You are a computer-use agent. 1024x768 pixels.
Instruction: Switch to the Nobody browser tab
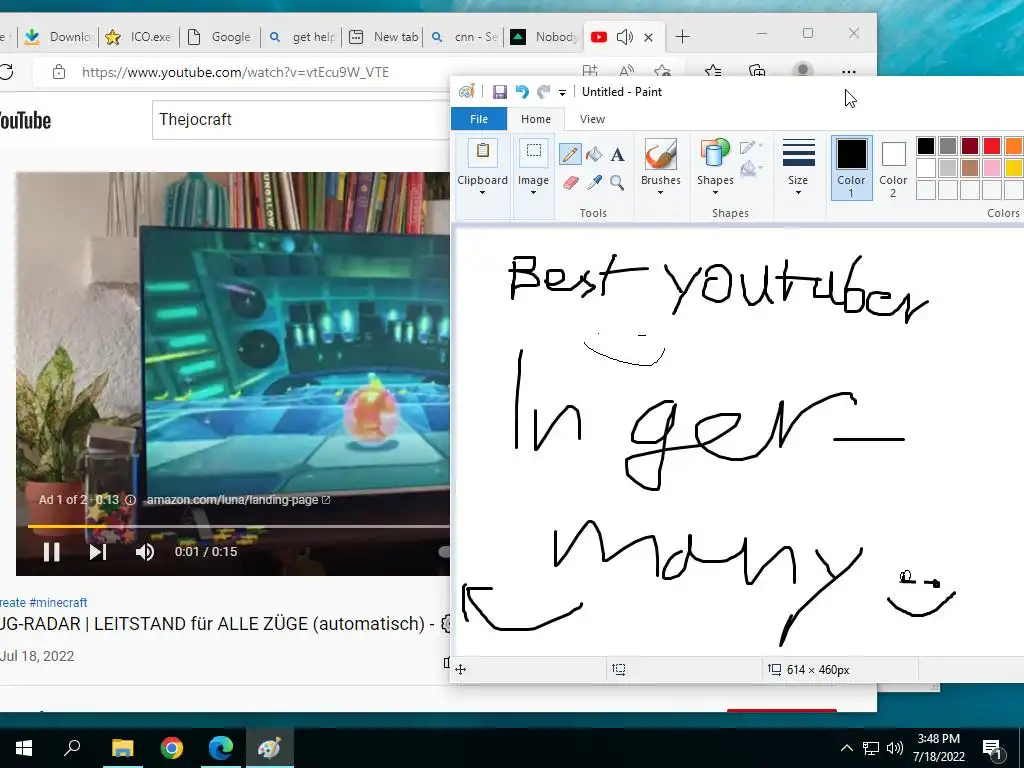(545, 37)
